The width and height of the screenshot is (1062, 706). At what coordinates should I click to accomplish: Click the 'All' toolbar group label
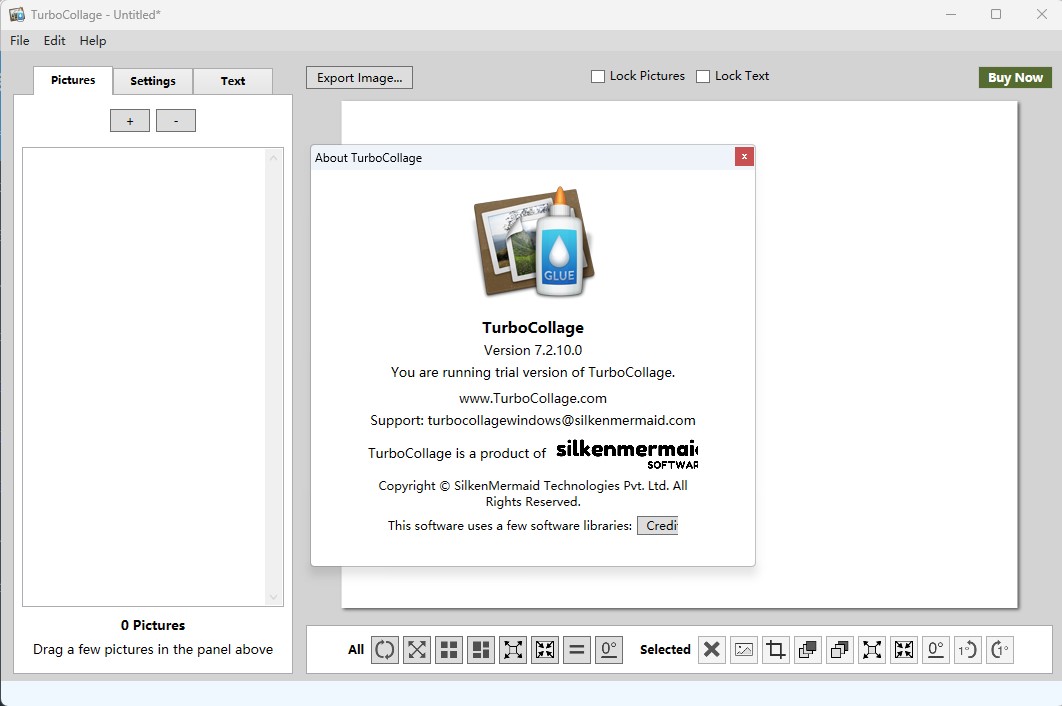pyautogui.click(x=356, y=650)
